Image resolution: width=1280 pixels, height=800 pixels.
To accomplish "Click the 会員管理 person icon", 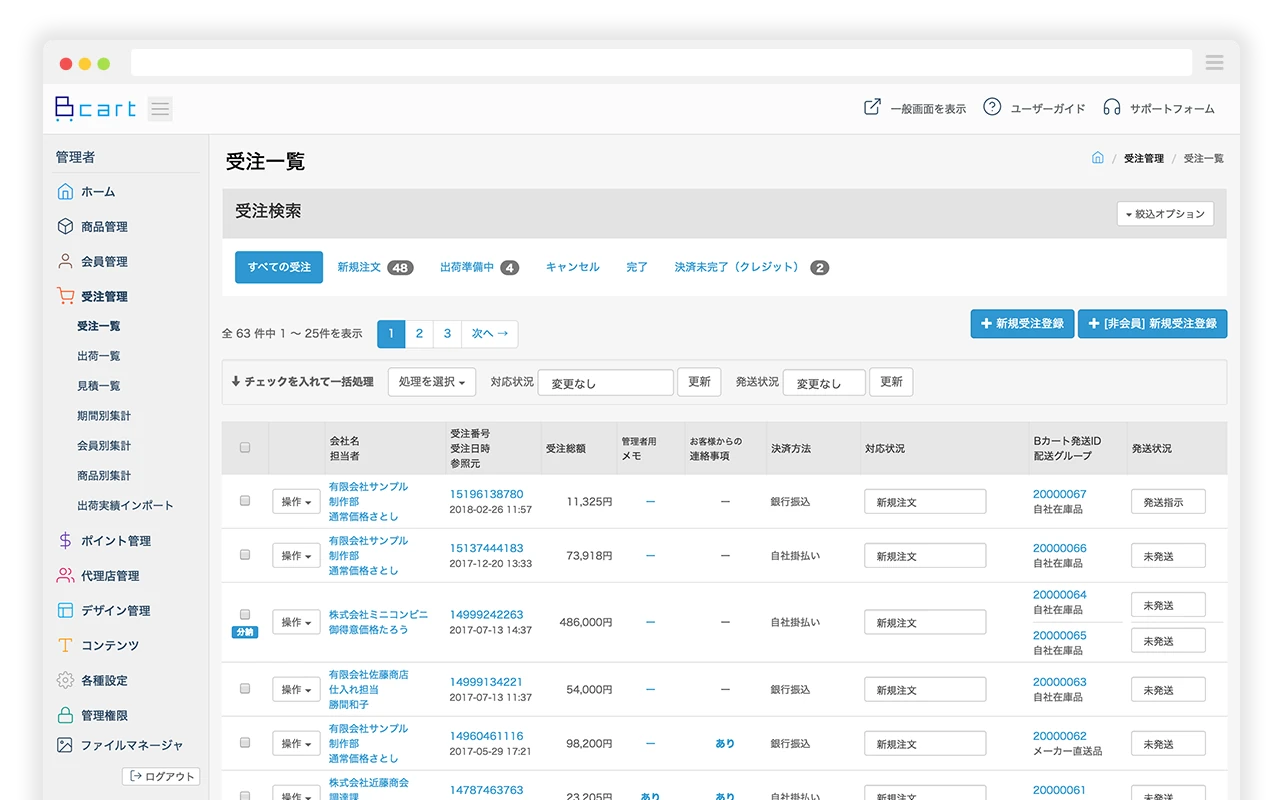I will tap(65, 261).
